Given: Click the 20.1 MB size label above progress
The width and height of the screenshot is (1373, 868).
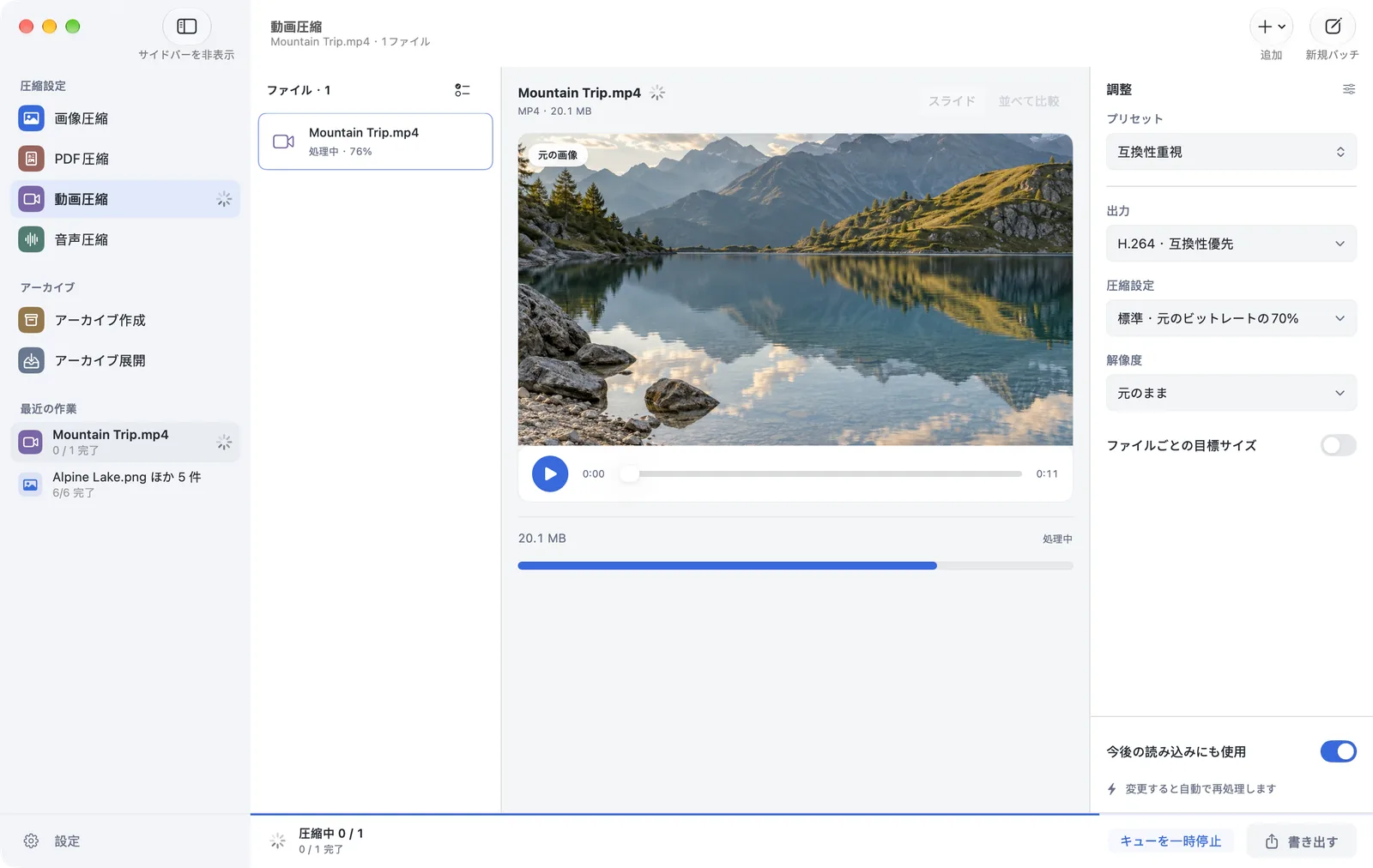Looking at the screenshot, I should 542,539.
